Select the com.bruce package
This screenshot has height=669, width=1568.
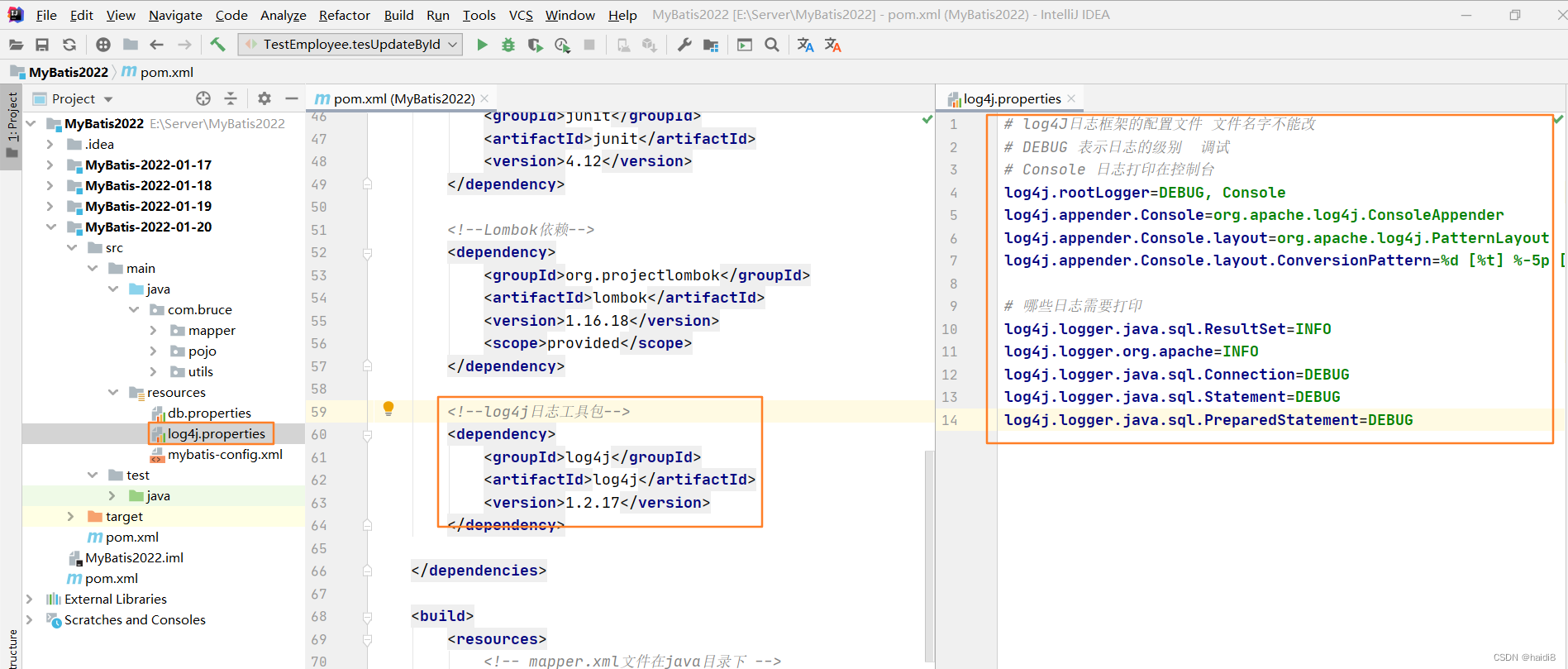point(199,309)
